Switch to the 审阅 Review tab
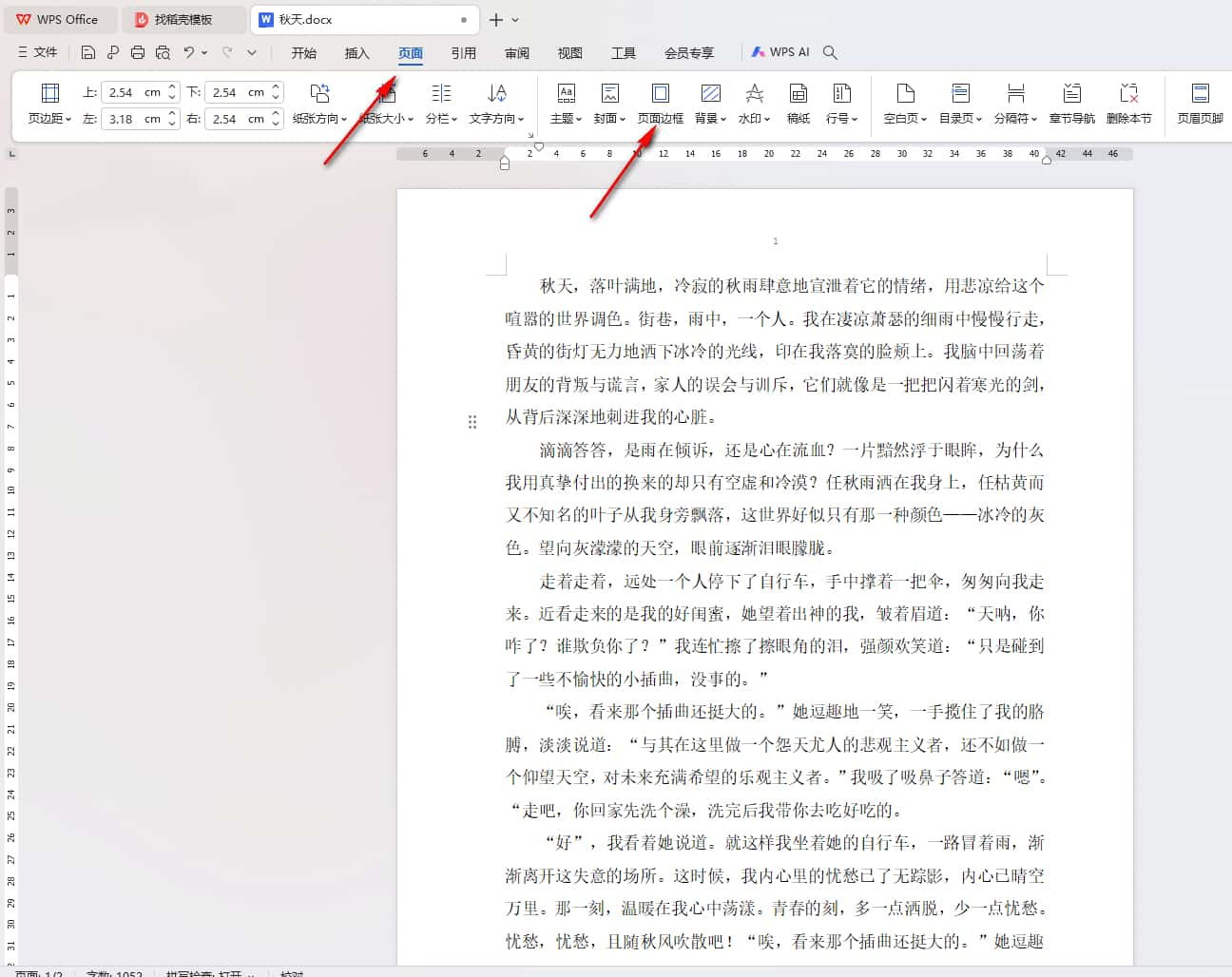The height and width of the screenshot is (977, 1232). (517, 53)
